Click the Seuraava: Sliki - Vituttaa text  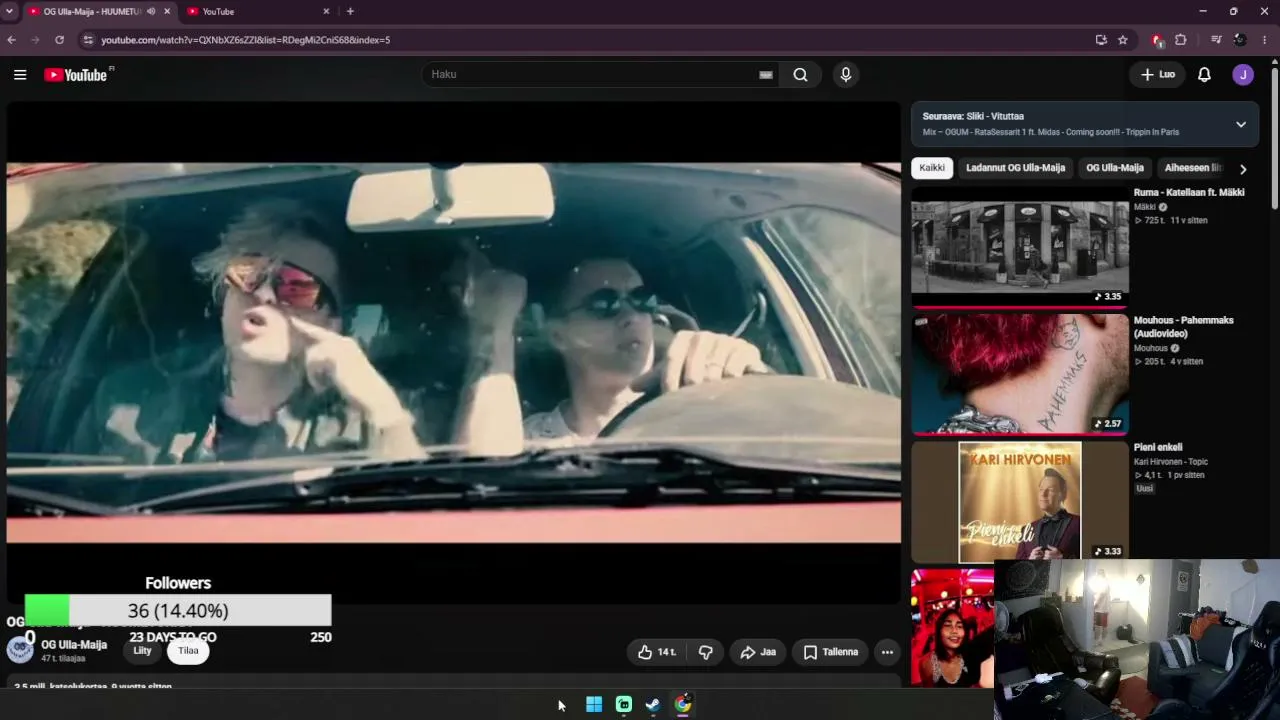[x=973, y=117]
